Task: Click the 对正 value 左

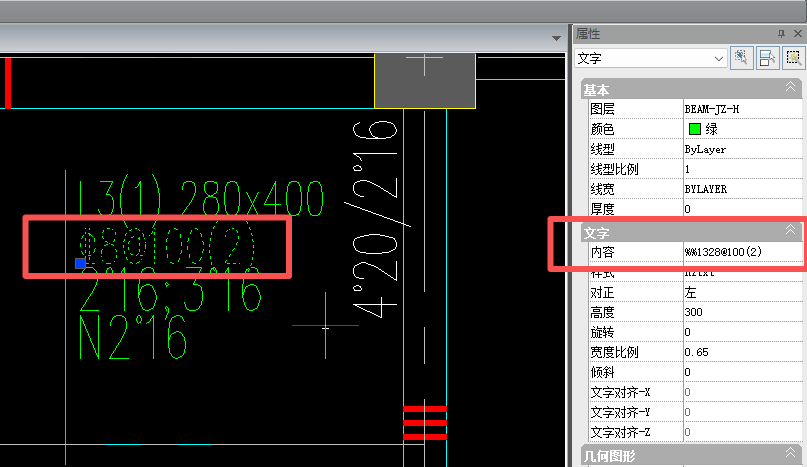Action: pos(690,292)
